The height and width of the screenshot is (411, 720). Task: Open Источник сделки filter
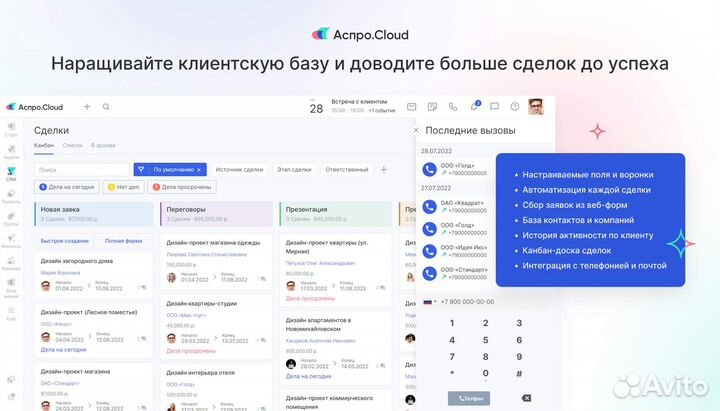pyautogui.click(x=239, y=169)
